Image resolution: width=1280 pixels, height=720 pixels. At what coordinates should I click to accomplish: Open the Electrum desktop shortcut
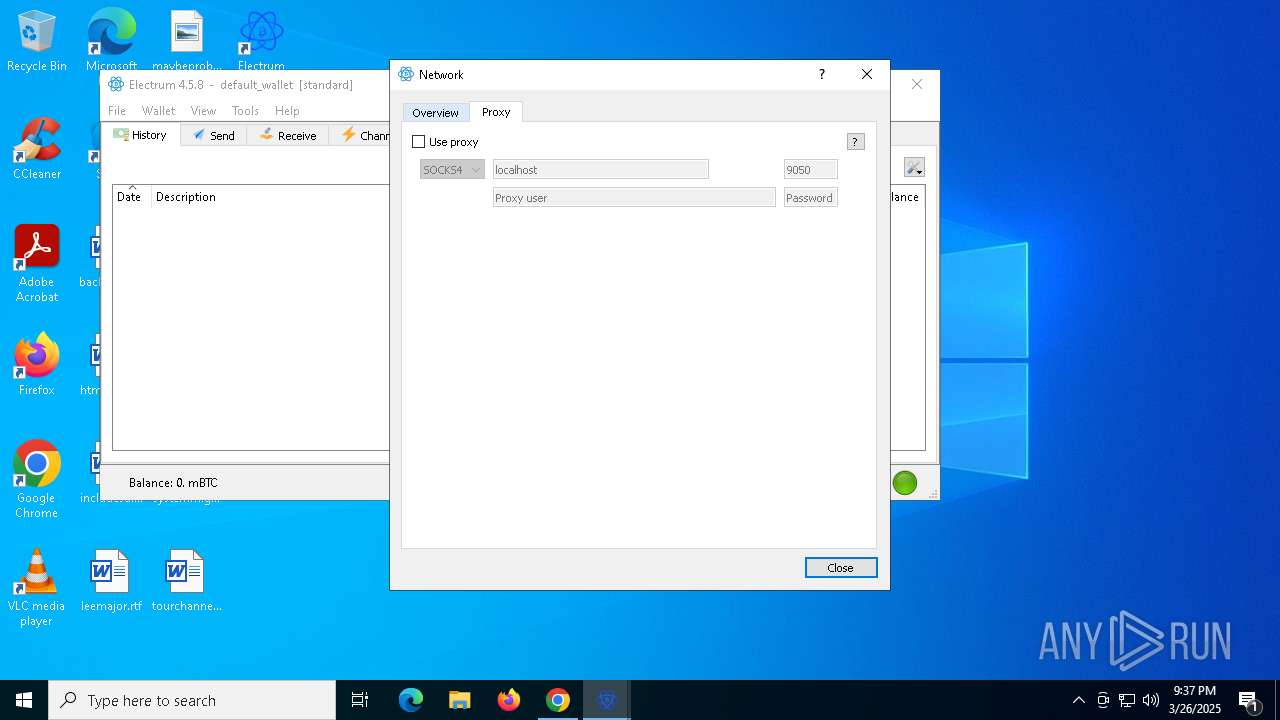tap(261, 41)
